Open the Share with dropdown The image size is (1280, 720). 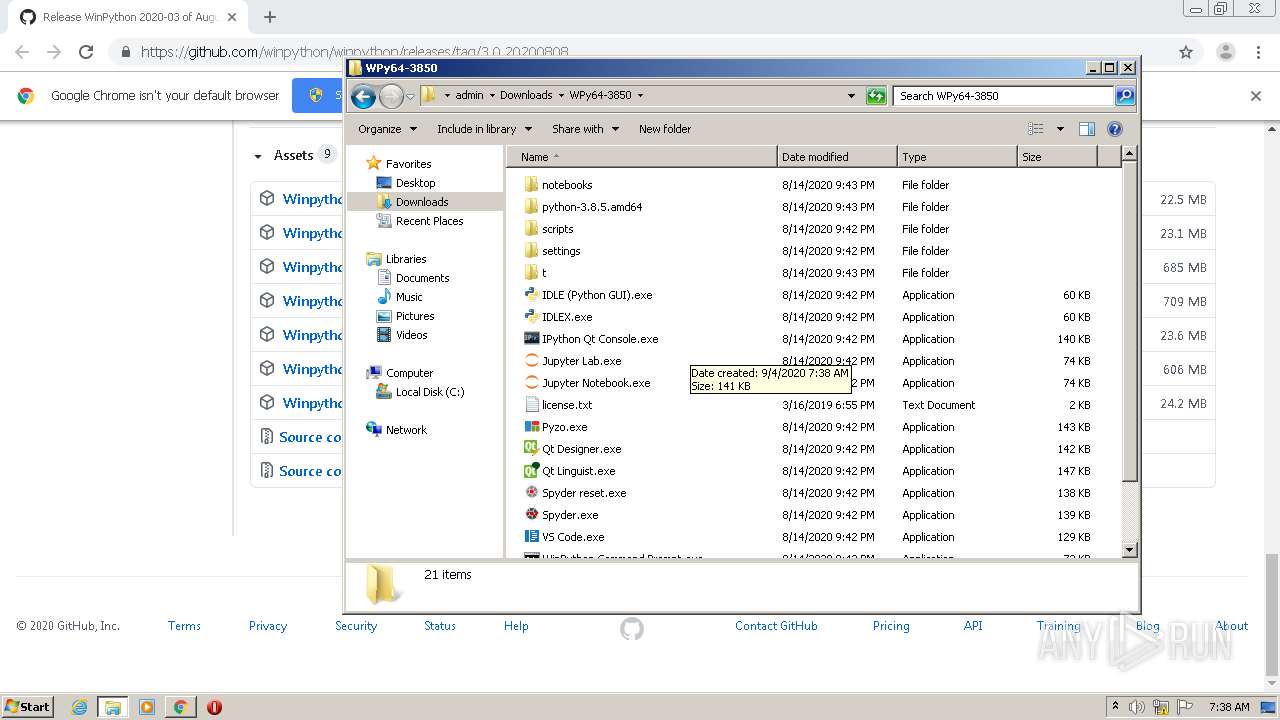click(x=585, y=129)
